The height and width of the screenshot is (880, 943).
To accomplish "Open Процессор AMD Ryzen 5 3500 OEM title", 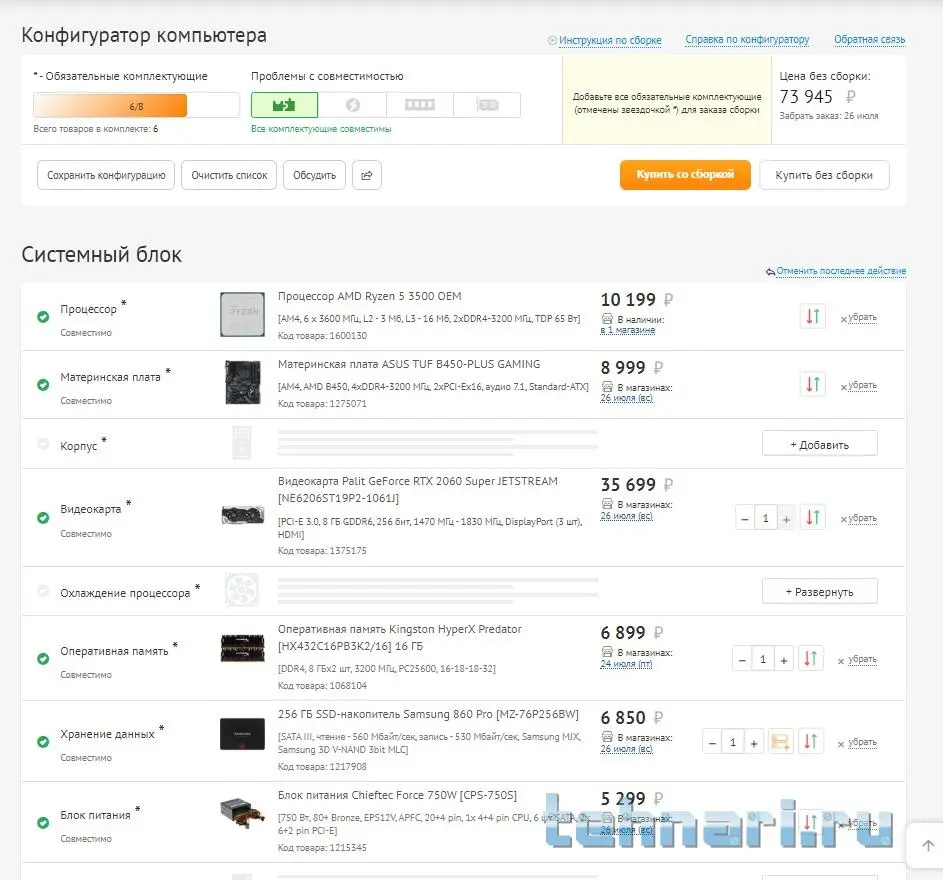I will [x=369, y=296].
